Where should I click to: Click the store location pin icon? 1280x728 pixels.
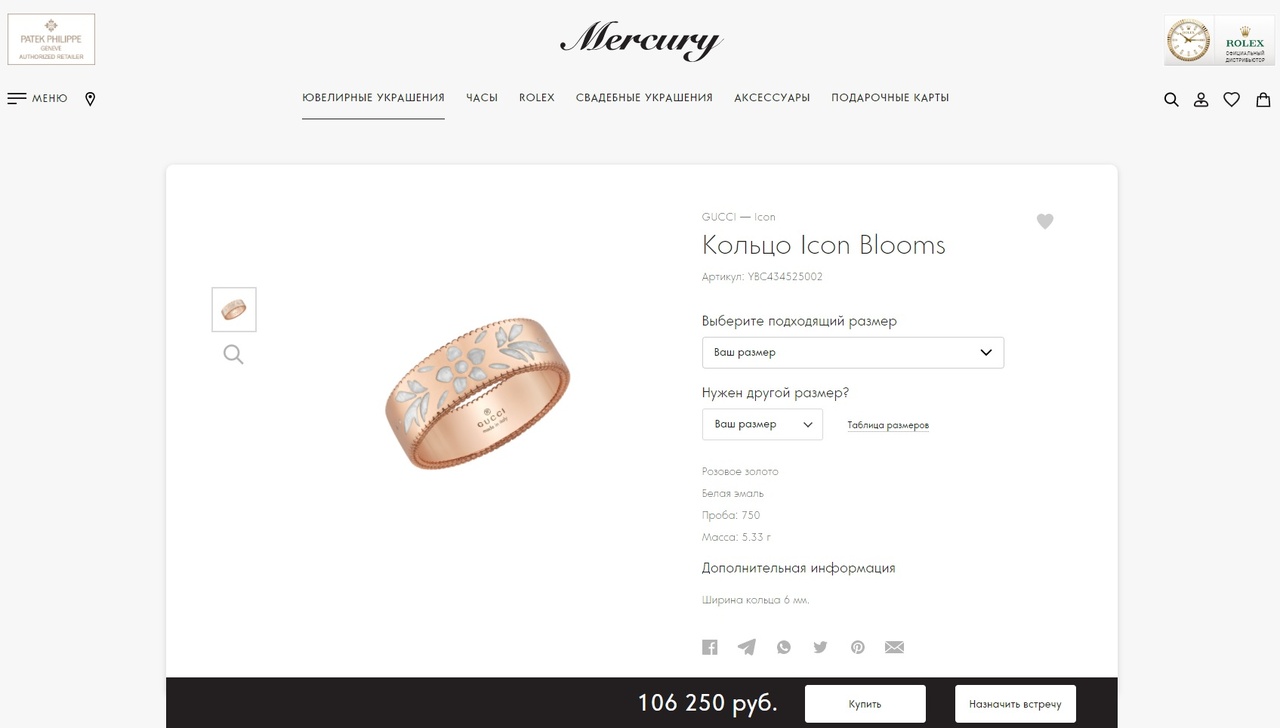(x=90, y=99)
